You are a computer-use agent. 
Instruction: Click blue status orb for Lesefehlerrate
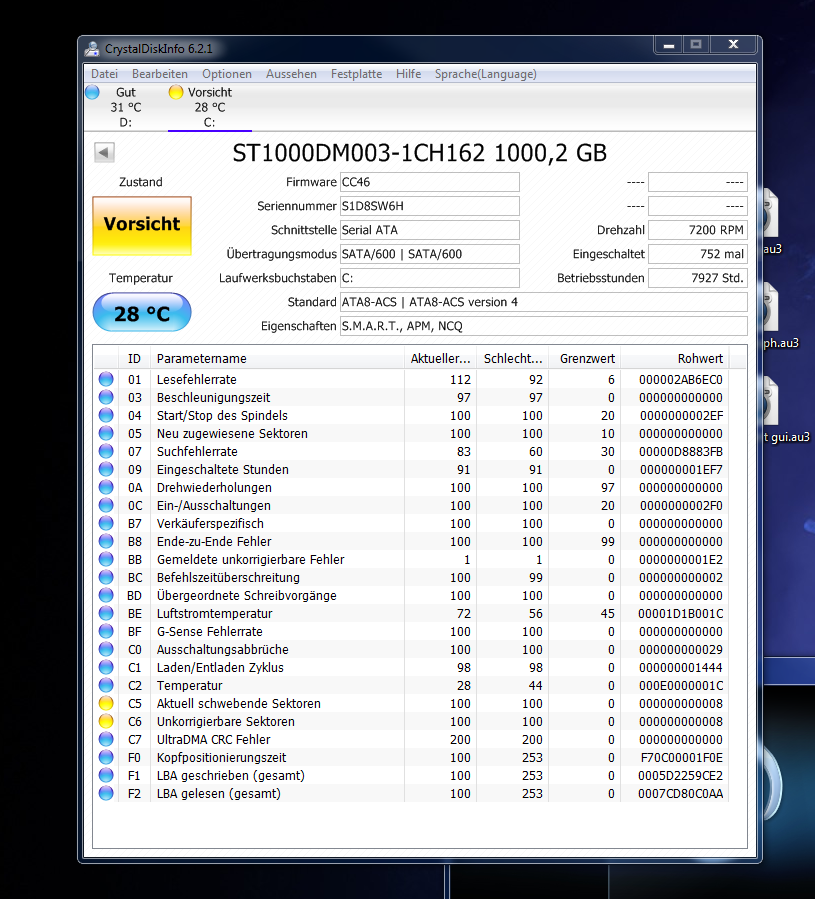click(106, 380)
